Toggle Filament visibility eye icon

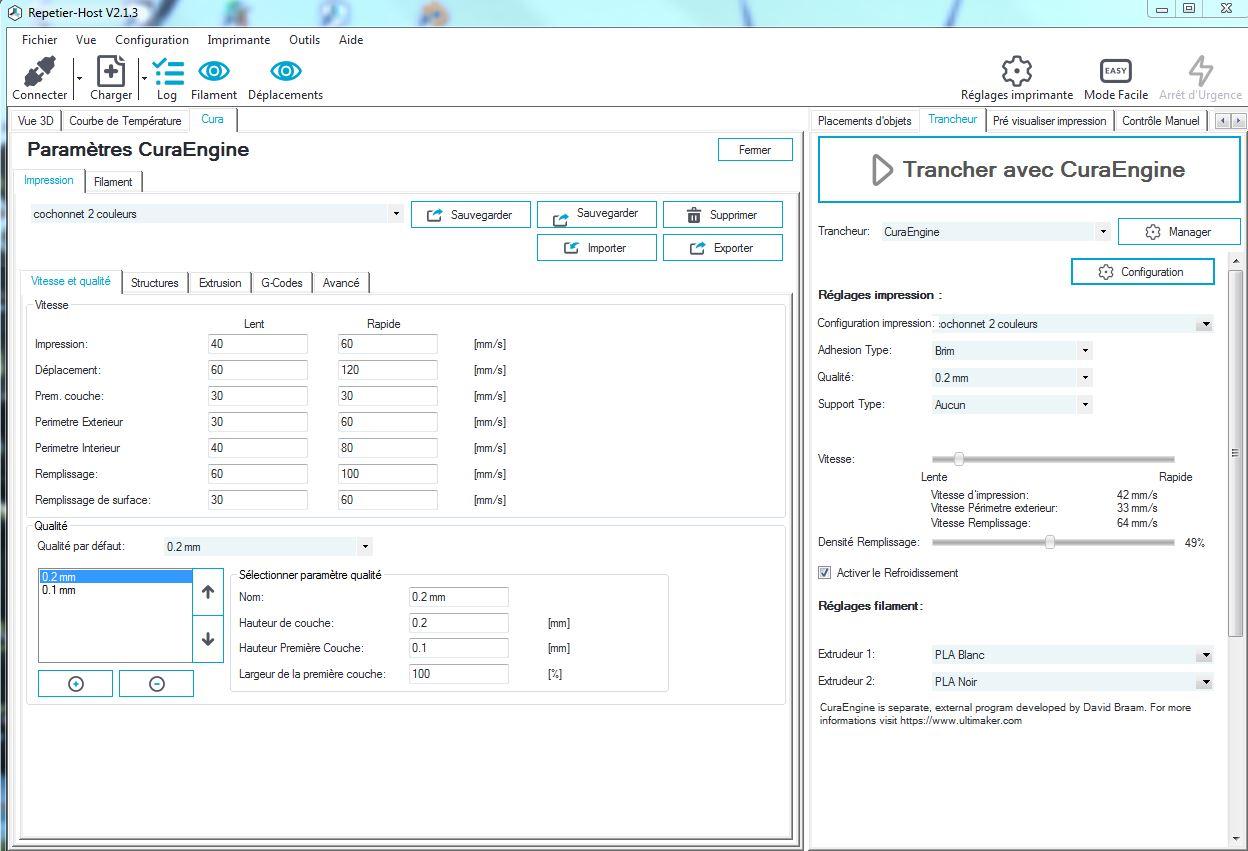click(x=214, y=71)
